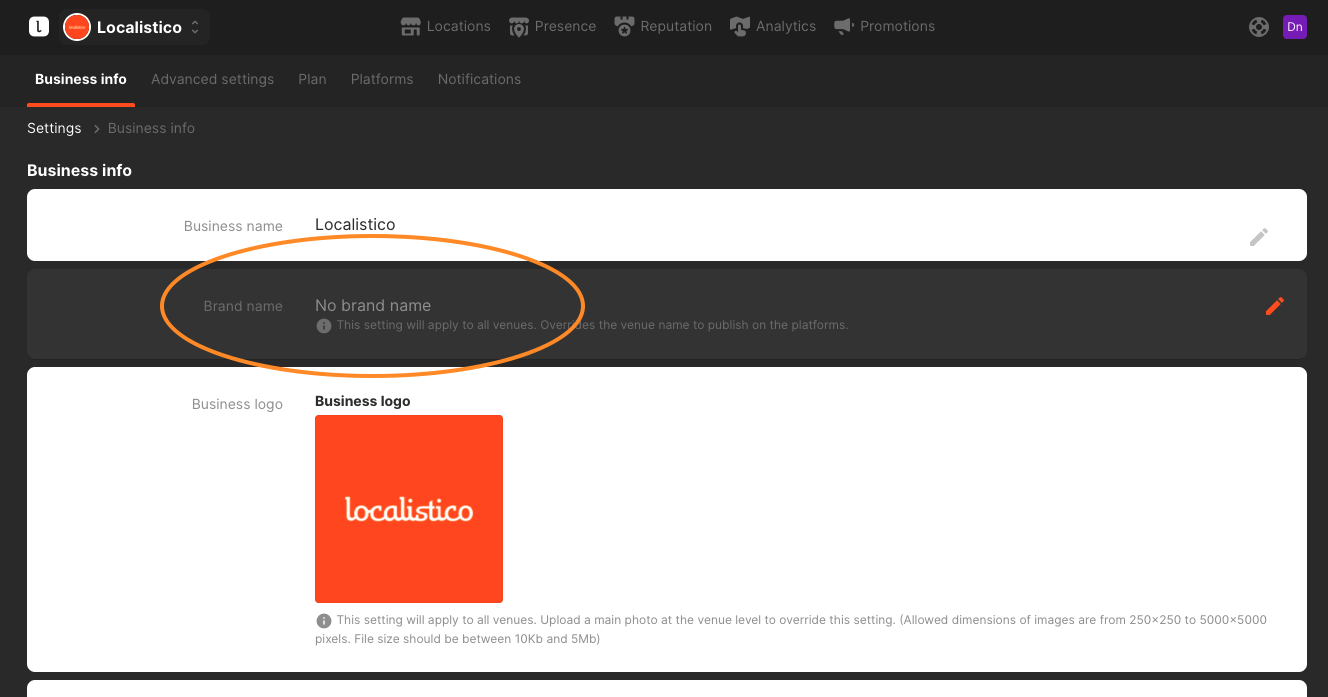This screenshot has height=697, width=1328.
Task: Open the help lifebuoy icon
Action: click(1259, 27)
